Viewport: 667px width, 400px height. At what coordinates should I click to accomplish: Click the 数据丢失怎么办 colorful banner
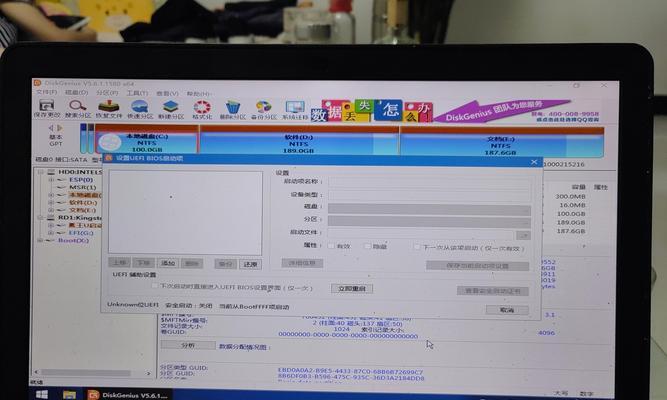(371, 111)
